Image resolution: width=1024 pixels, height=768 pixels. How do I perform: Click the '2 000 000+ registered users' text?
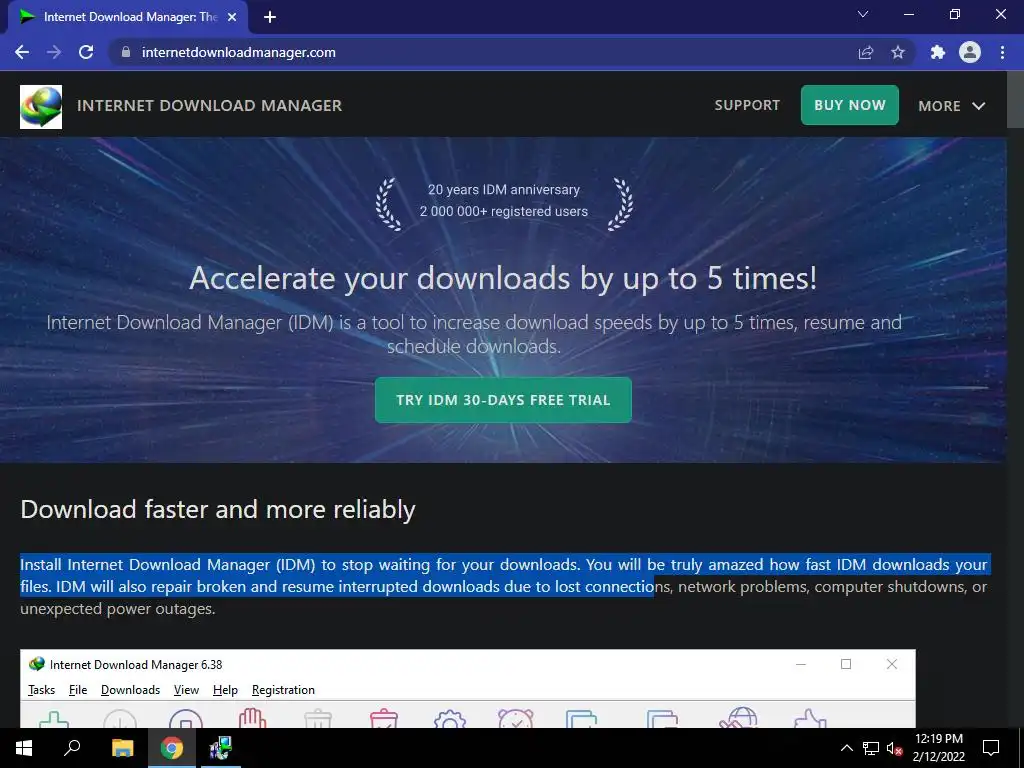coord(504,212)
